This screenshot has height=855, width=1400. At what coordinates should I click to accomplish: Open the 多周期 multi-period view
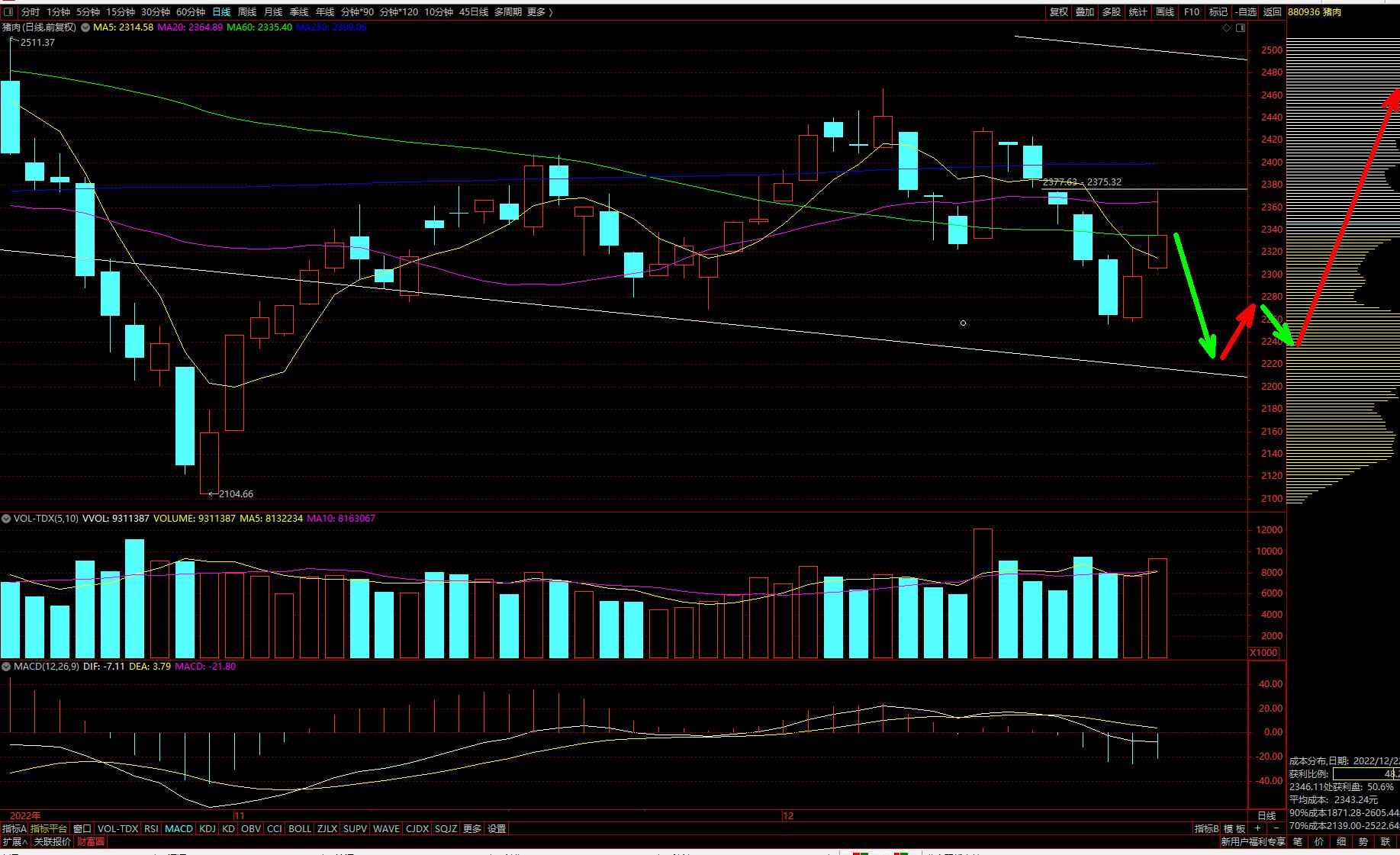point(508,11)
